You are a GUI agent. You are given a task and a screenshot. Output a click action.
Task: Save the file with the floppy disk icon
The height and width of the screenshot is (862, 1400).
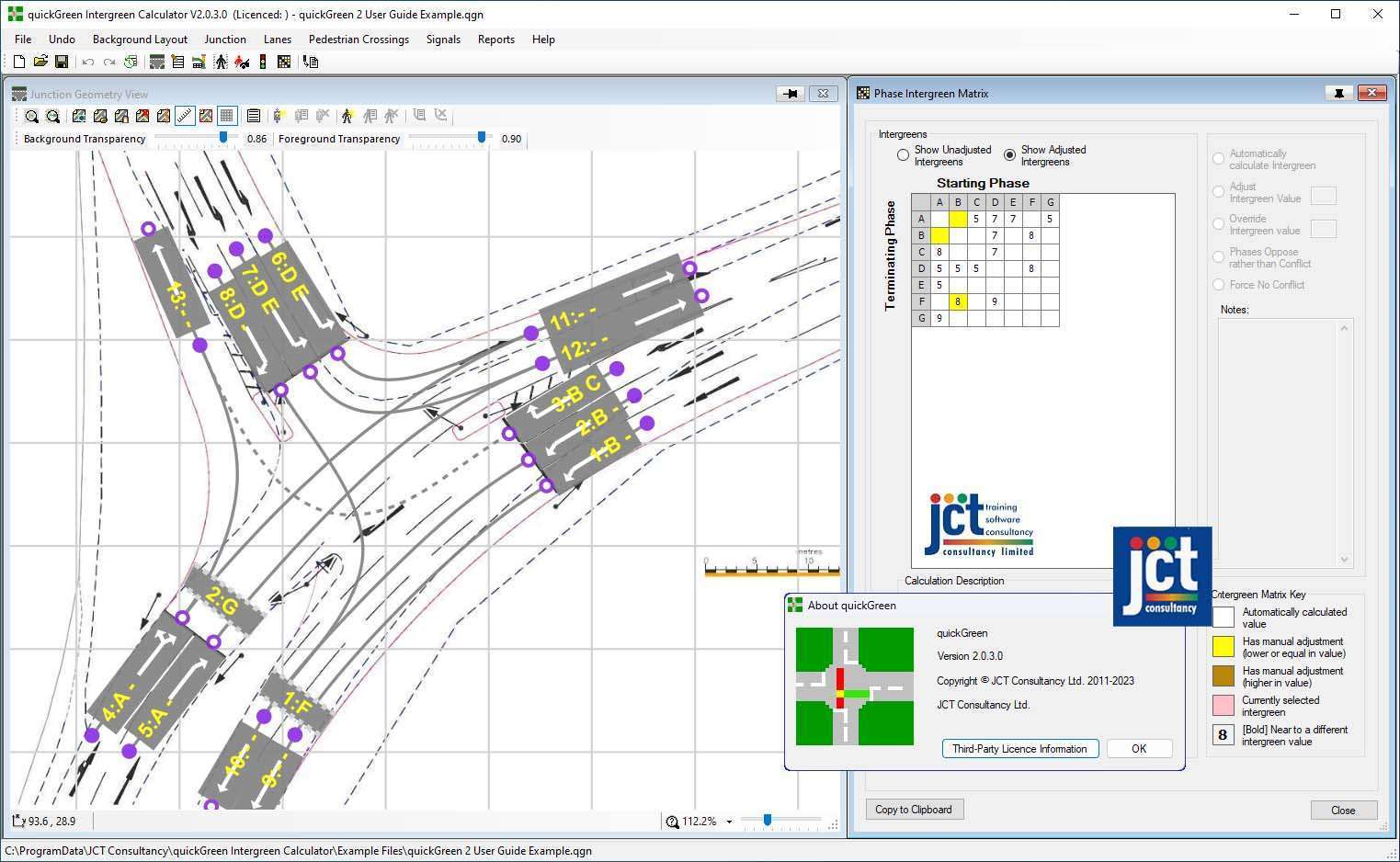[x=62, y=62]
